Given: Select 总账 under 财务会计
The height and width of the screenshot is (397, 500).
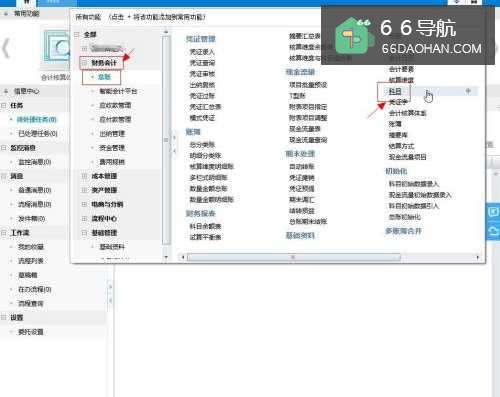Looking at the screenshot, I should [104, 77].
